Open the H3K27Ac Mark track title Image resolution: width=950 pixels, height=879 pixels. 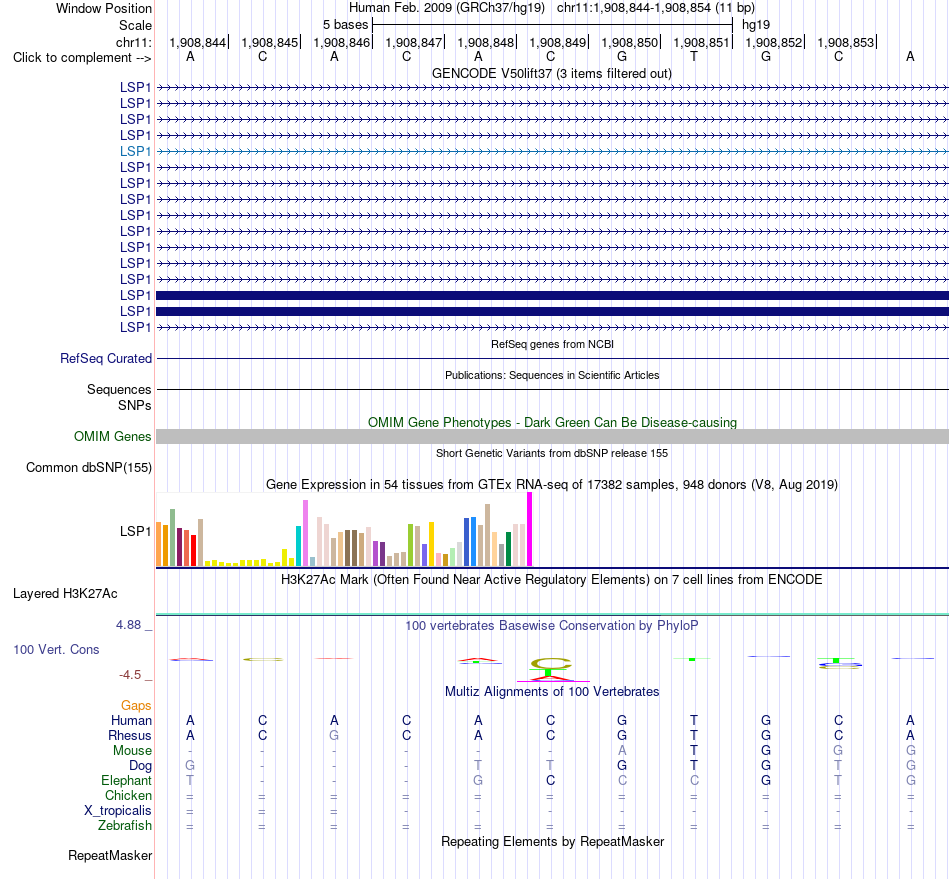[x=552, y=580]
